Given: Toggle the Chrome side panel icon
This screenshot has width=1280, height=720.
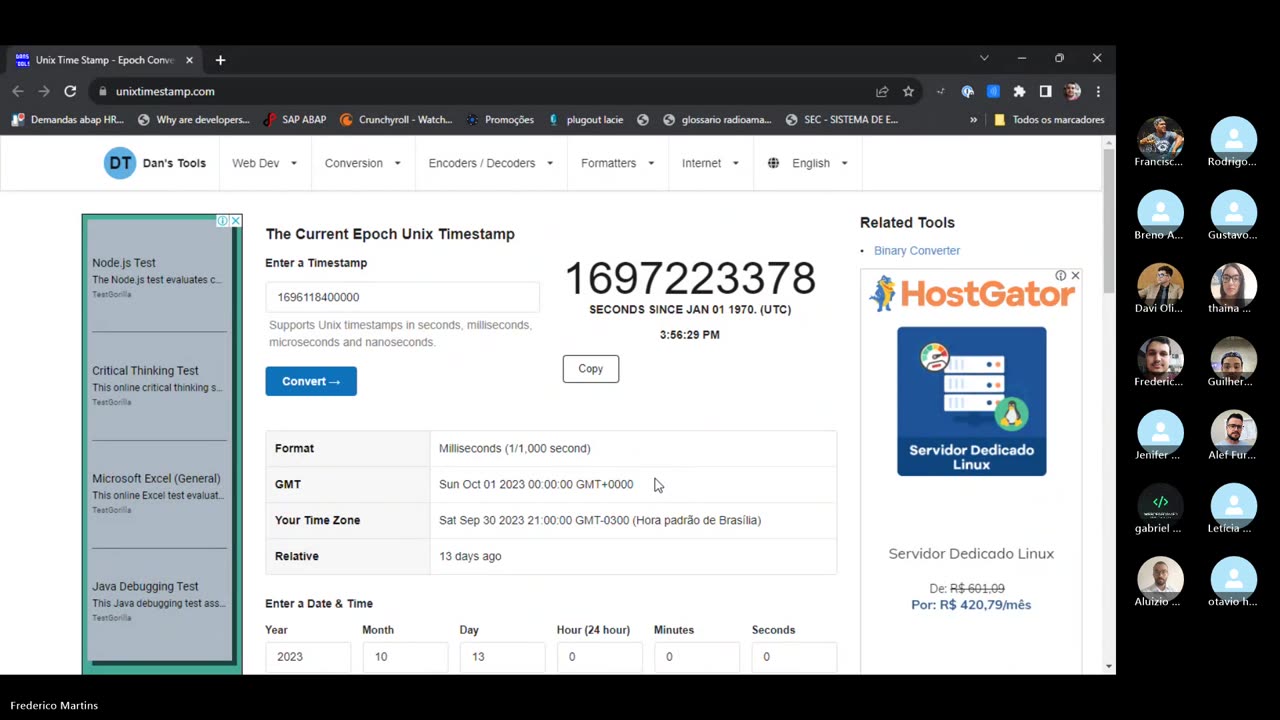Looking at the screenshot, I should pos(1045,91).
